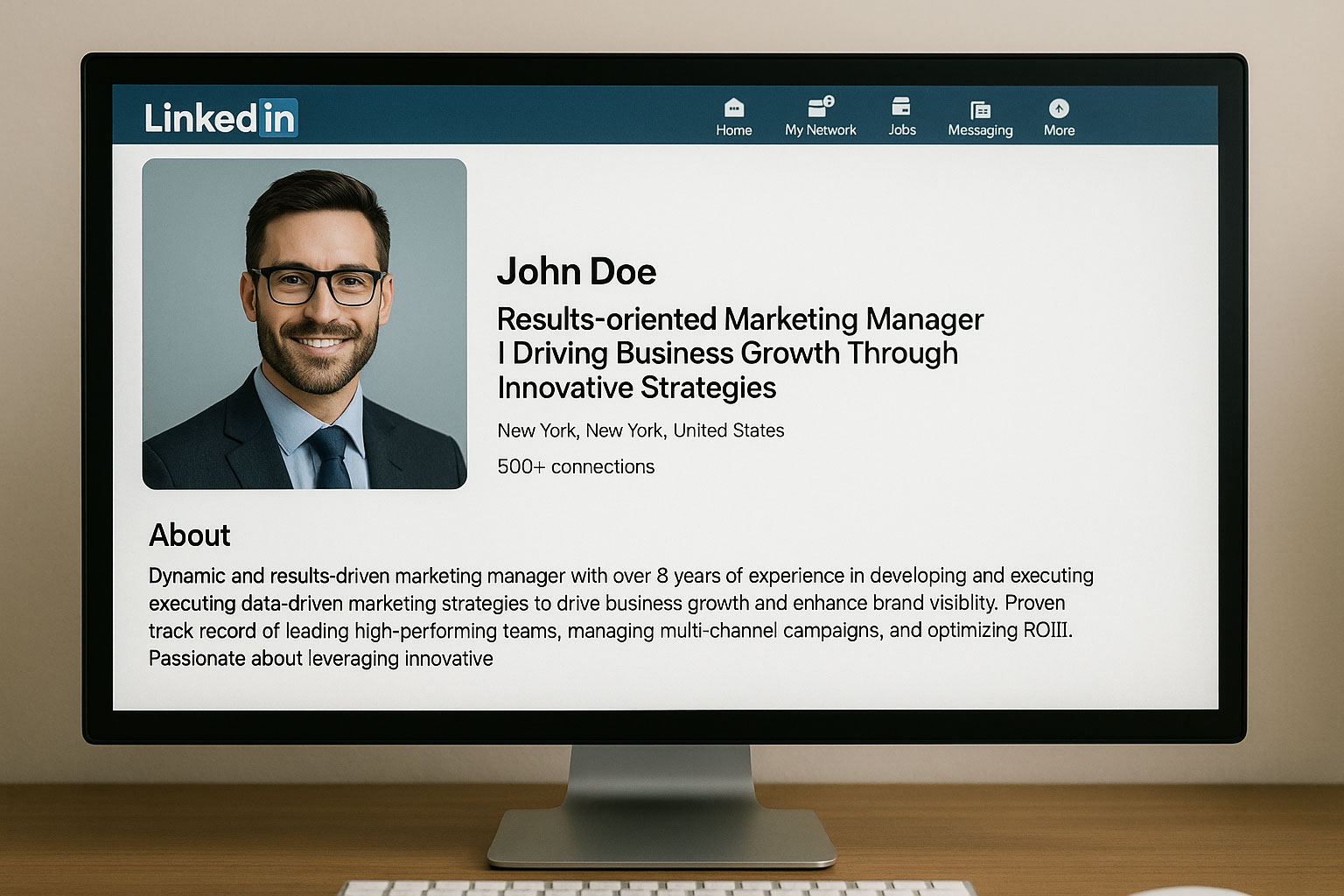This screenshot has height=896, width=1344.
Task: Open the Messaging icon
Action: pyautogui.click(x=980, y=107)
